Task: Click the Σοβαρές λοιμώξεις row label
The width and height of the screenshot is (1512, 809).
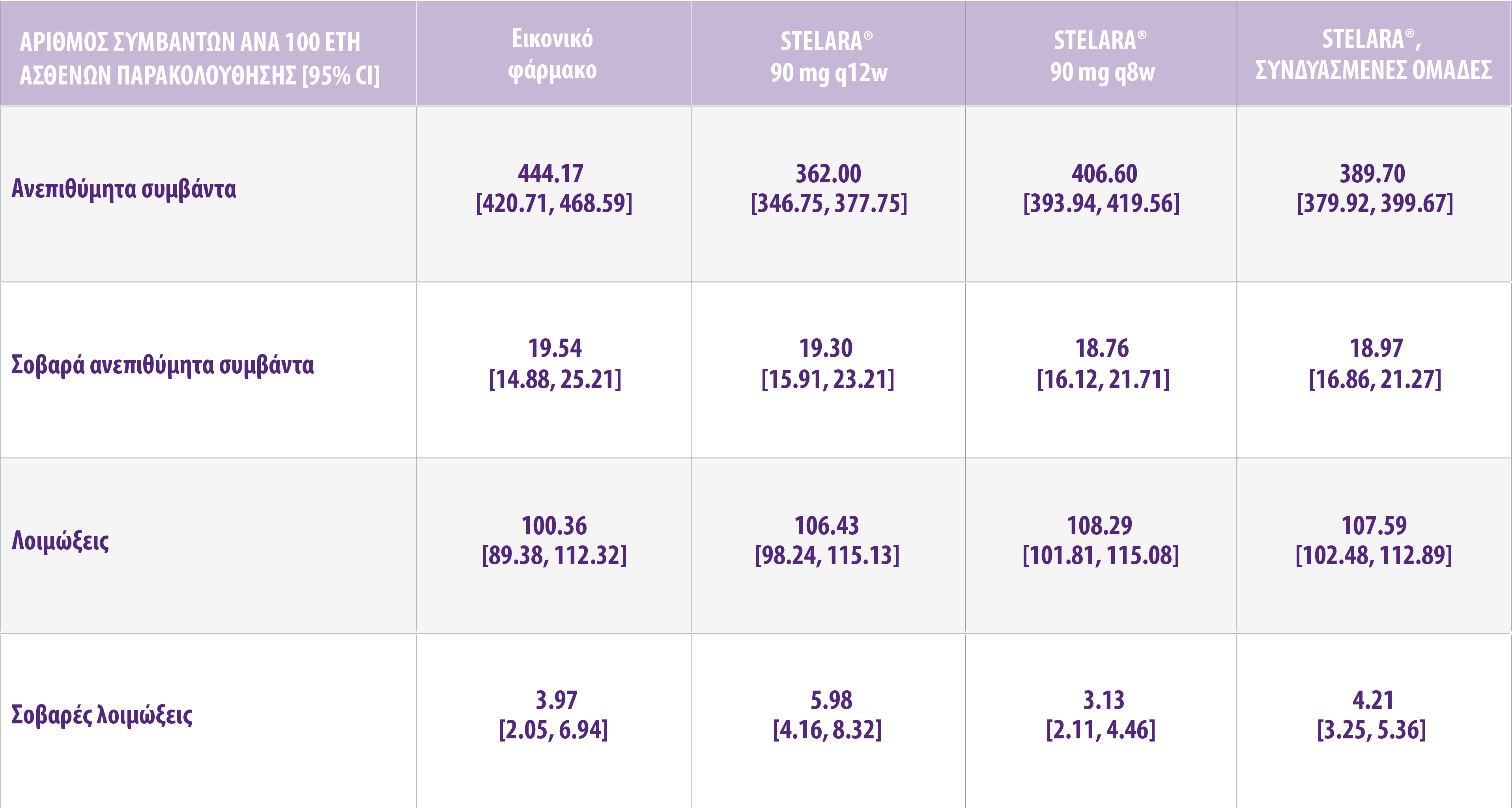Action: point(102,714)
